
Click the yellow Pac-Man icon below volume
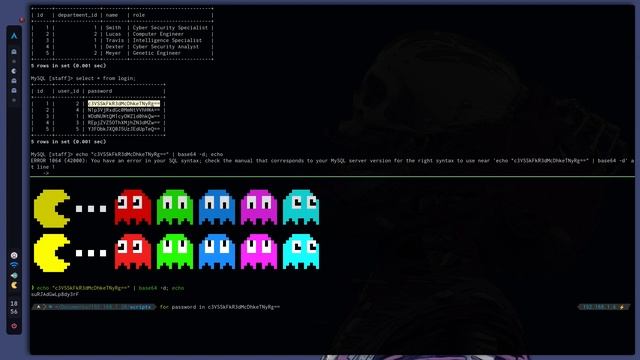pos(14,285)
